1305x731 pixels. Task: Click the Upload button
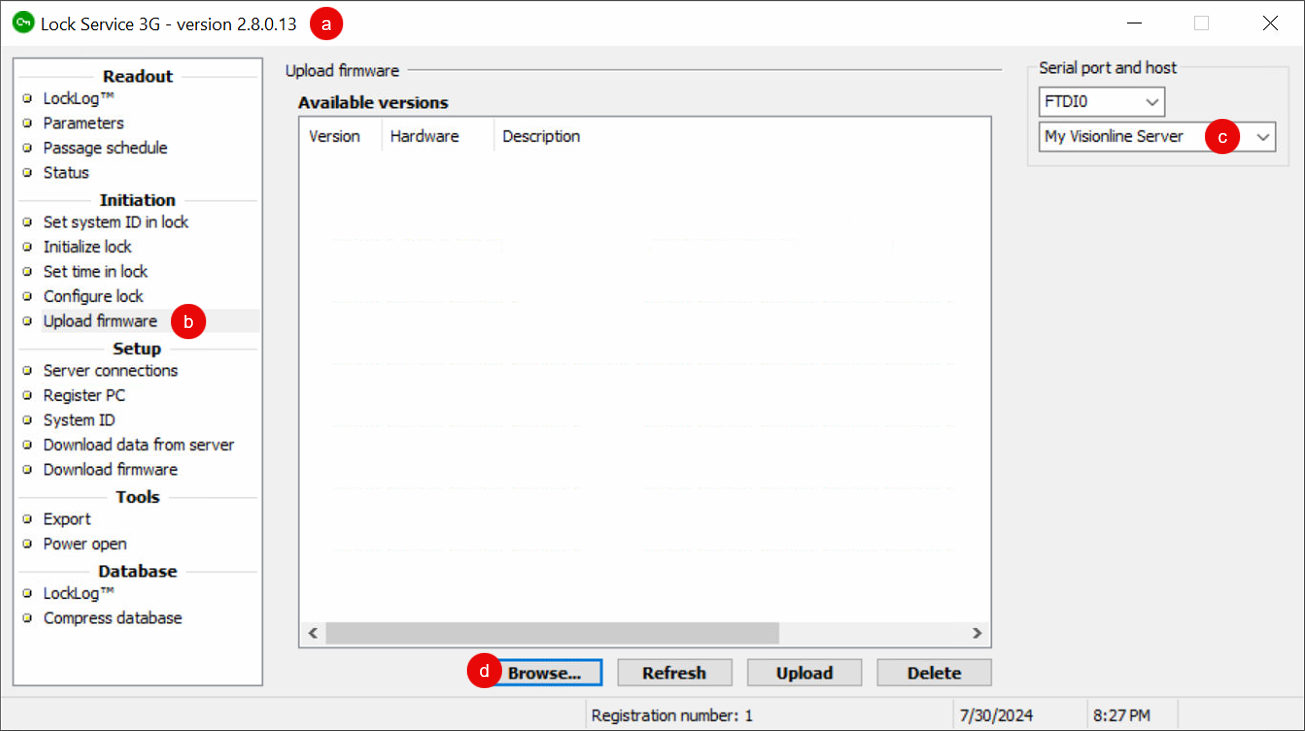[804, 673]
